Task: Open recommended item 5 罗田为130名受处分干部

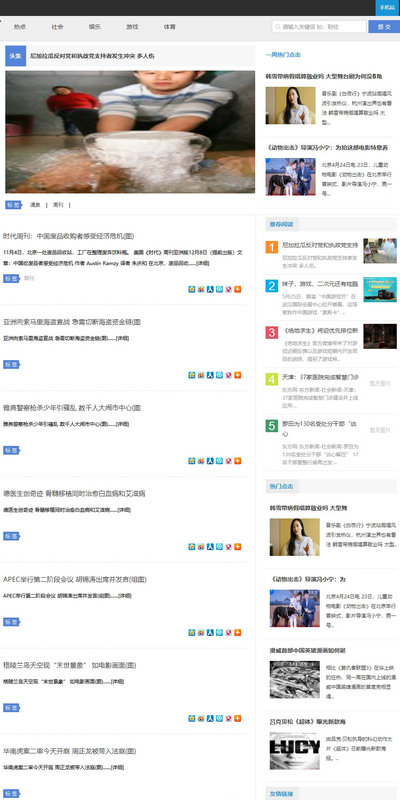Action: click(x=320, y=429)
